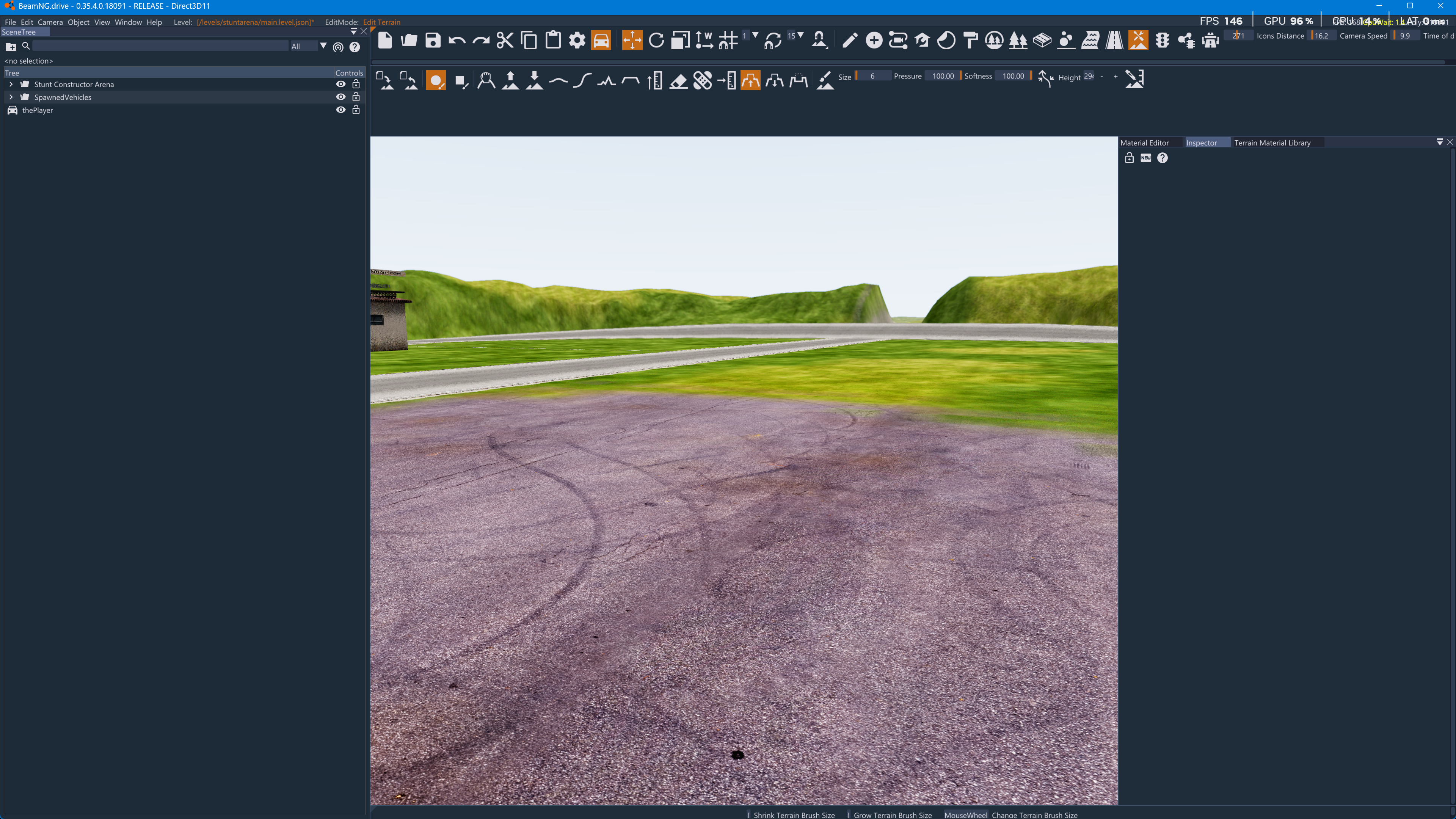The height and width of the screenshot is (819, 1456).
Task: Open editor preferences gear icon
Action: tap(577, 40)
